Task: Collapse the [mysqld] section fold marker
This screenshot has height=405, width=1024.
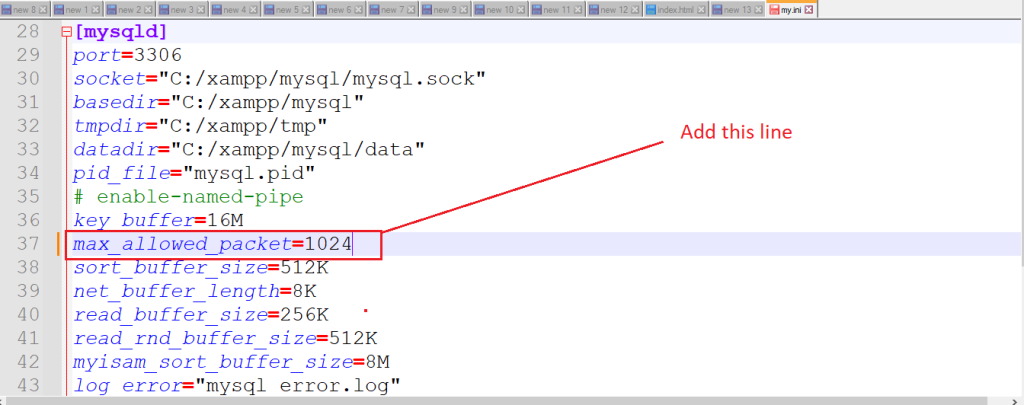Action: [66, 32]
